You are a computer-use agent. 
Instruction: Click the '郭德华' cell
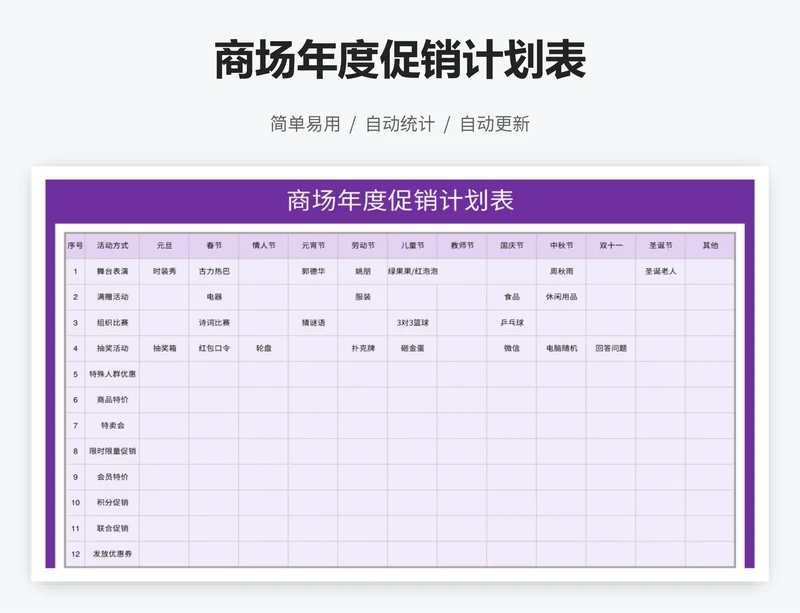(x=313, y=272)
